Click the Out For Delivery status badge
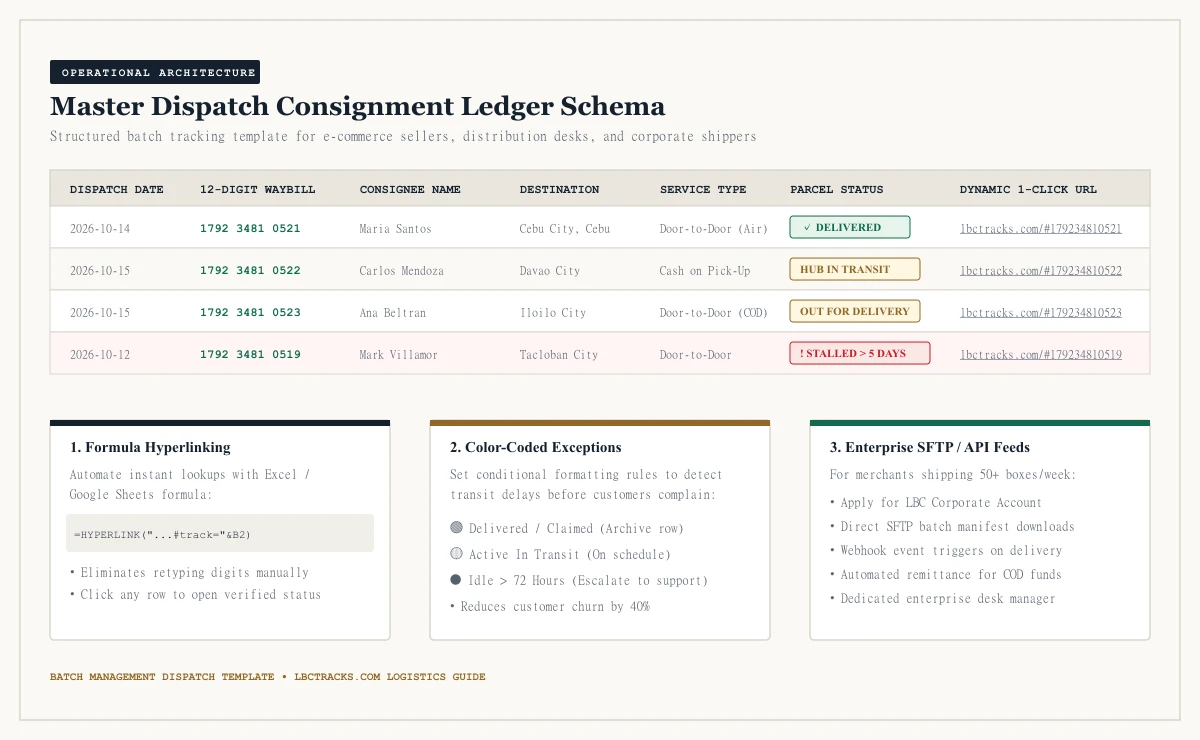The height and width of the screenshot is (740, 1200). (855, 311)
